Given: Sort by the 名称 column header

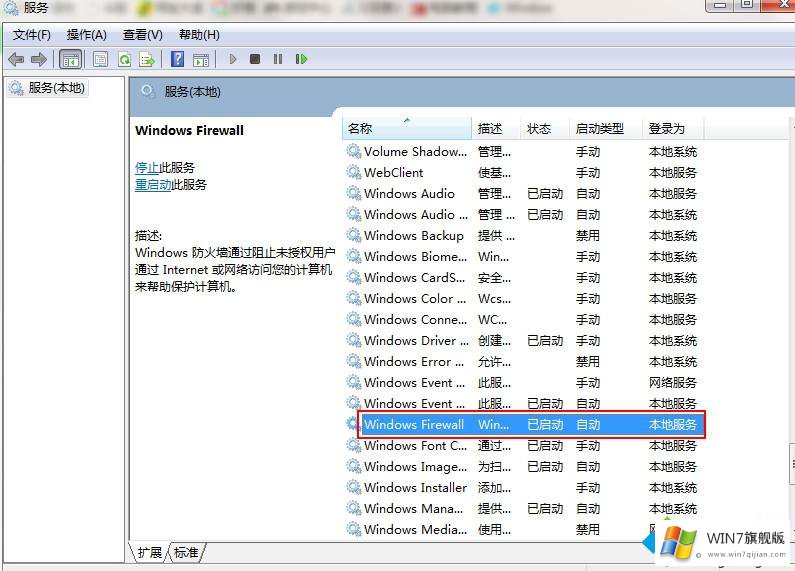Looking at the screenshot, I should (407, 128).
